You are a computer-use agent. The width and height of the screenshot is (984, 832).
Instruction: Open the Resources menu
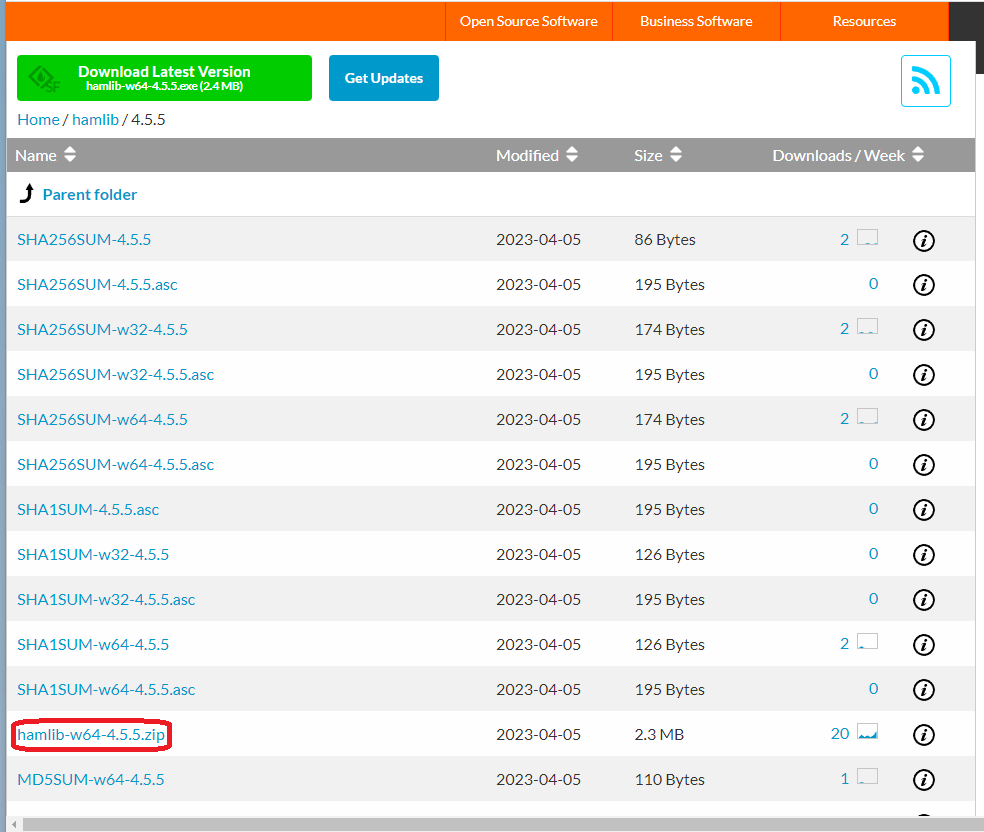864,21
